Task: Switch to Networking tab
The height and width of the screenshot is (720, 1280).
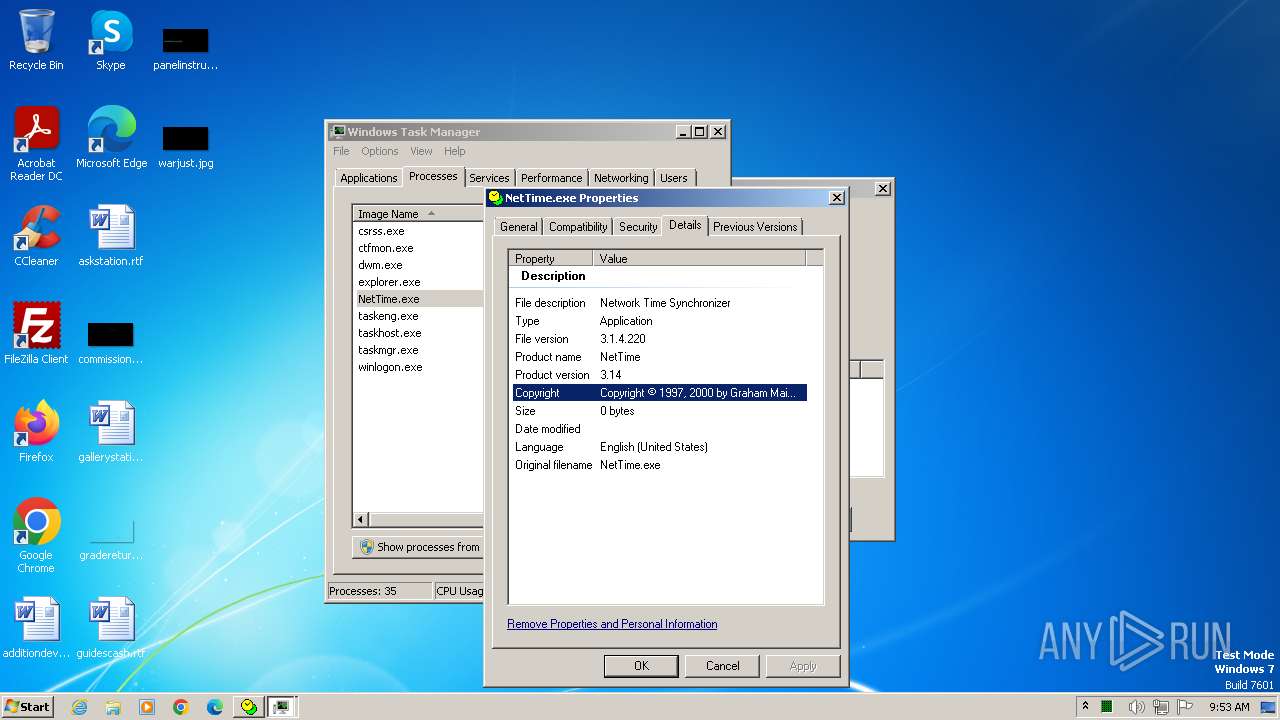Action: [x=621, y=178]
